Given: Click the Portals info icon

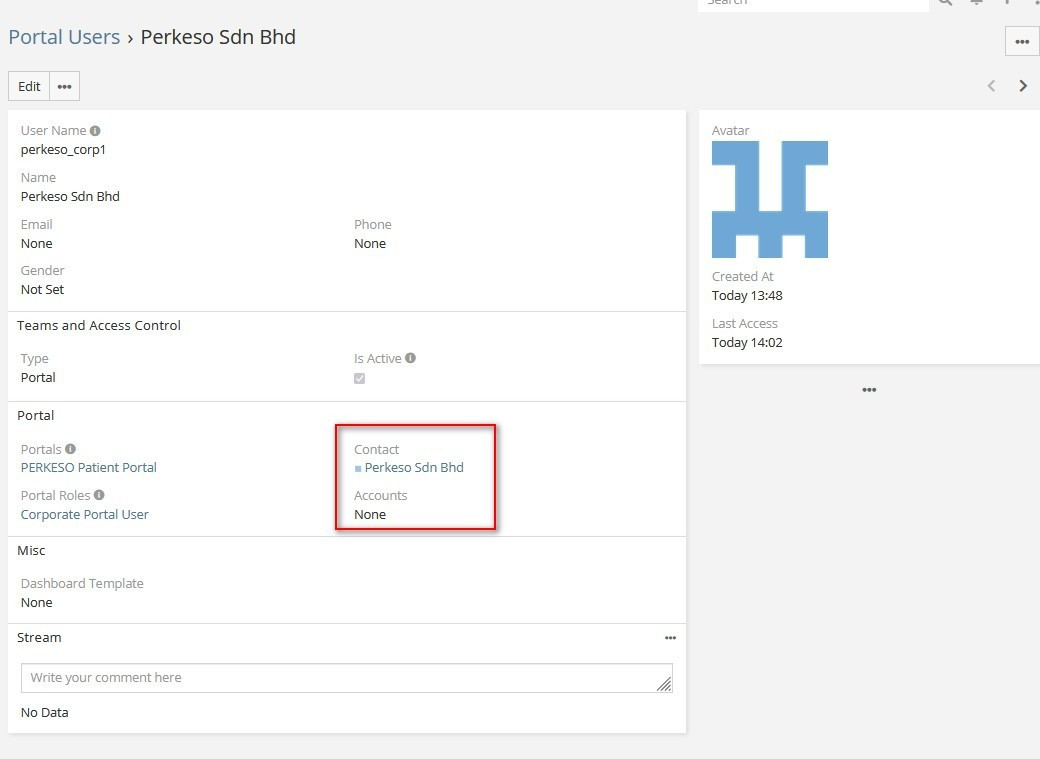Looking at the screenshot, I should coord(70,449).
